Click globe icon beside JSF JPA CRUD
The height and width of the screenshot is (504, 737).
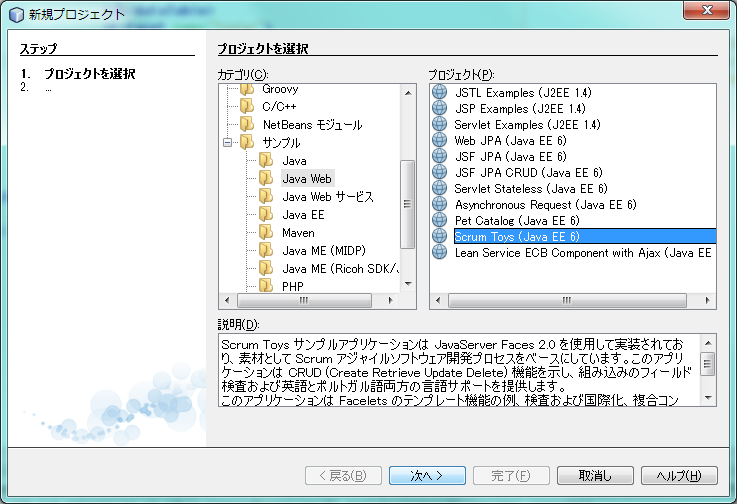coord(439,172)
